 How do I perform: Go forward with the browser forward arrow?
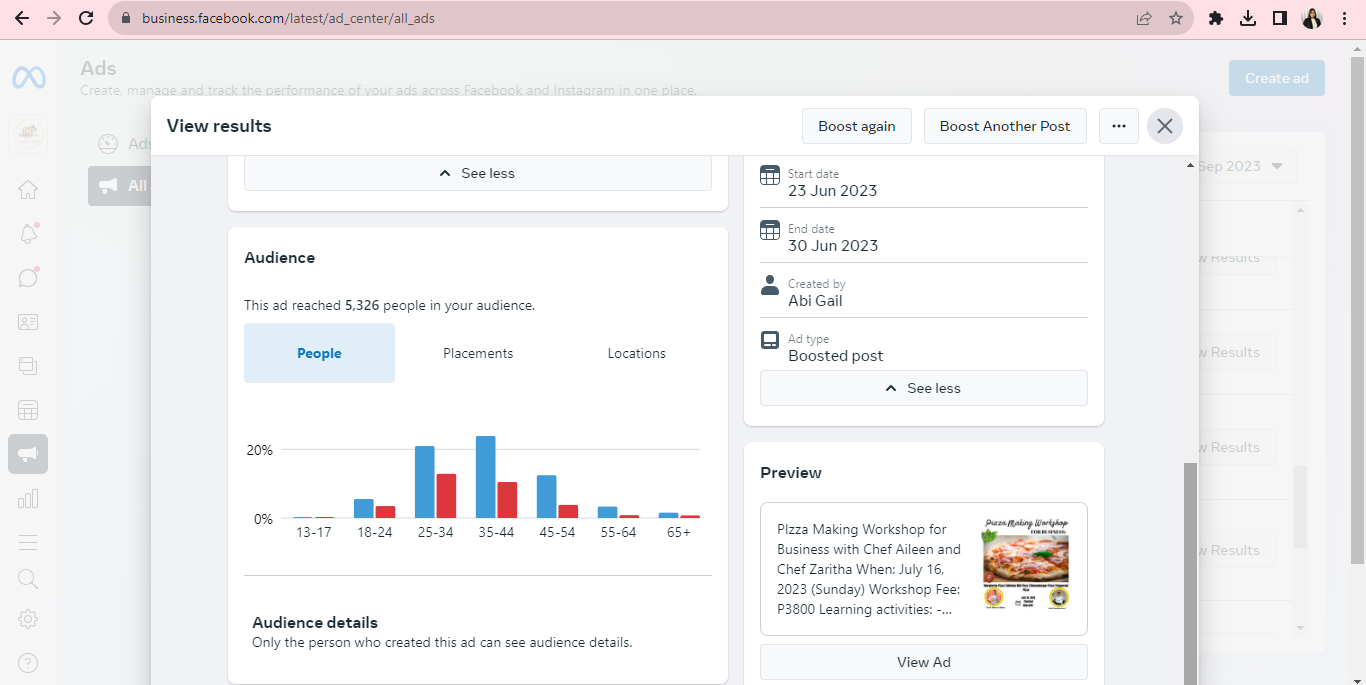(54, 18)
